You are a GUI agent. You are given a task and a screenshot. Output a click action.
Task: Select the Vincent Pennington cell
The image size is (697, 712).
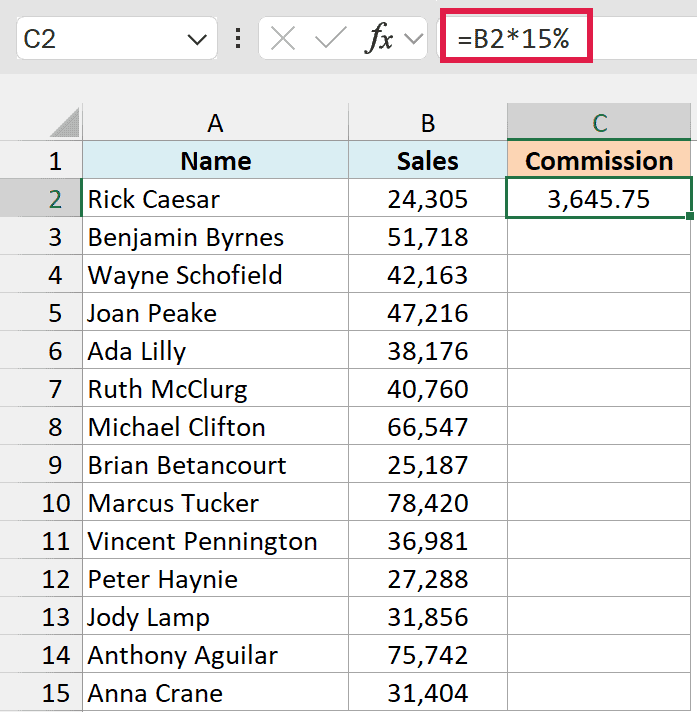pos(215,540)
